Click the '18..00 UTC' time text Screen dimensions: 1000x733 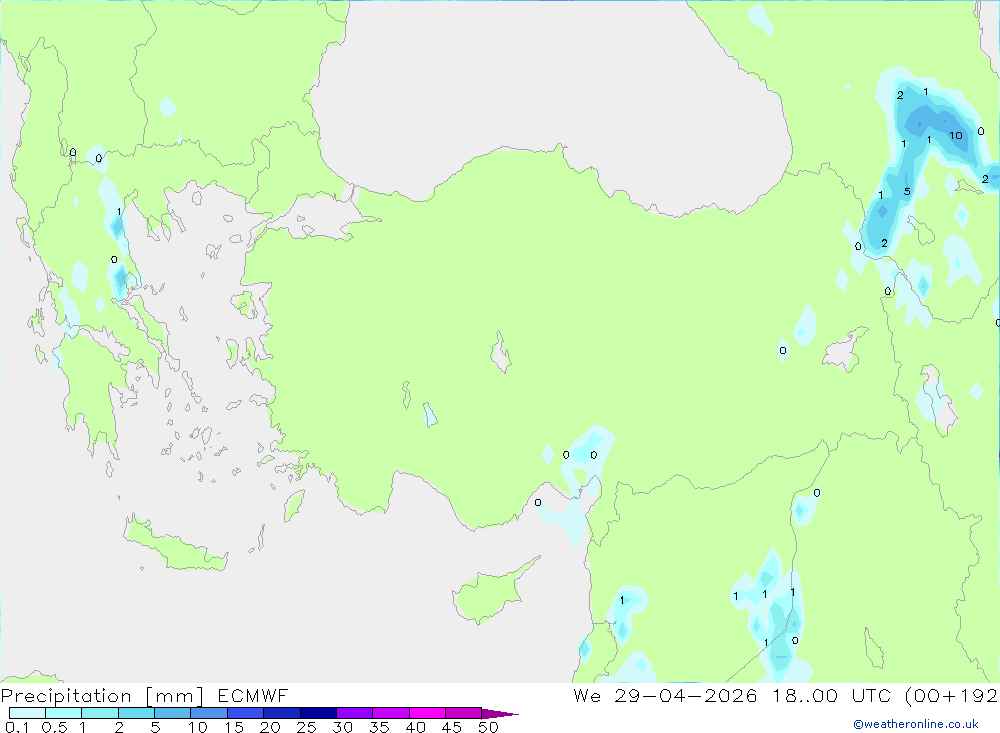[x=831, y=695]
